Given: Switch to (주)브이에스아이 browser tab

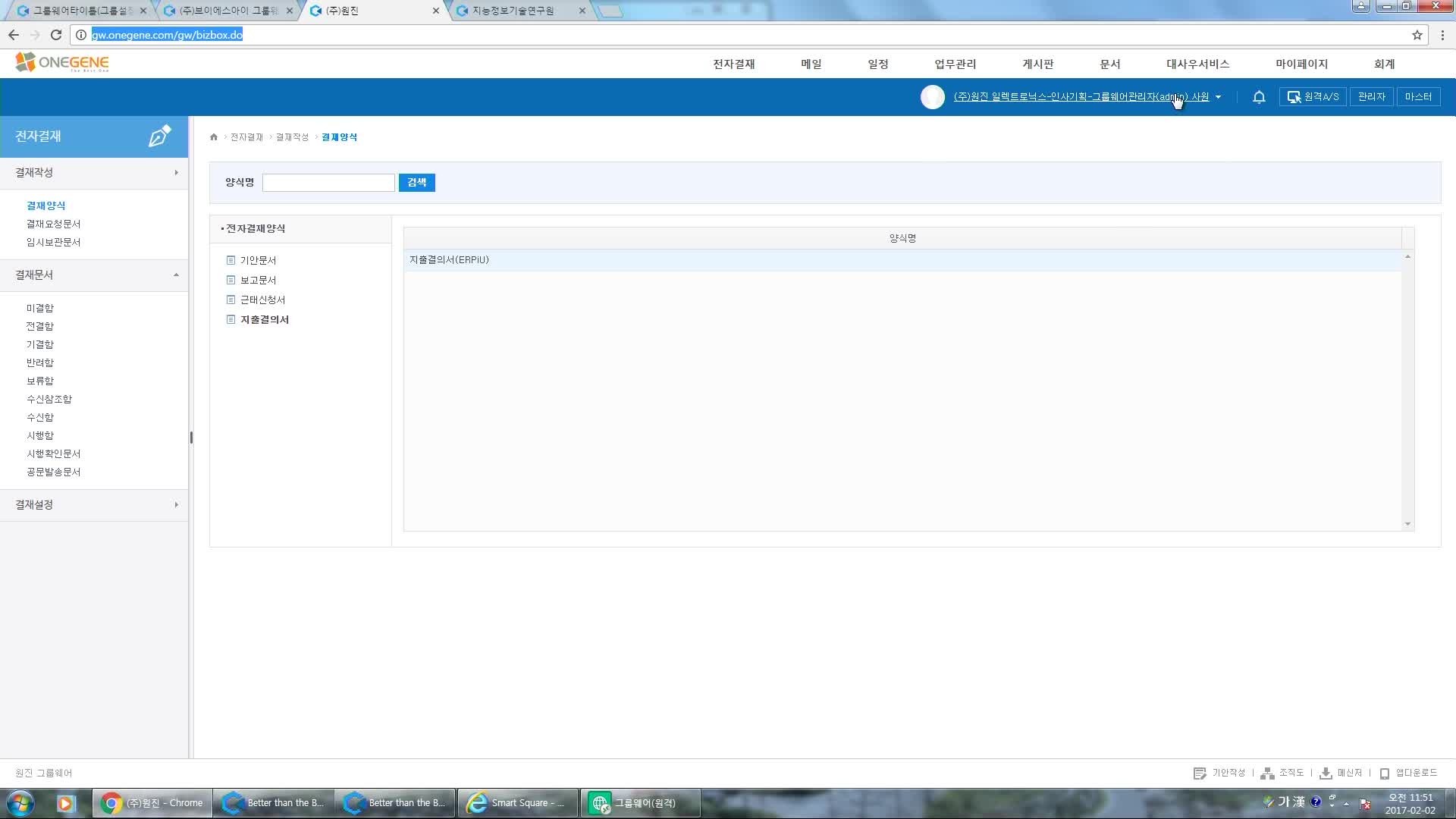Looking at the screenshot, I should tap(229, 11).
